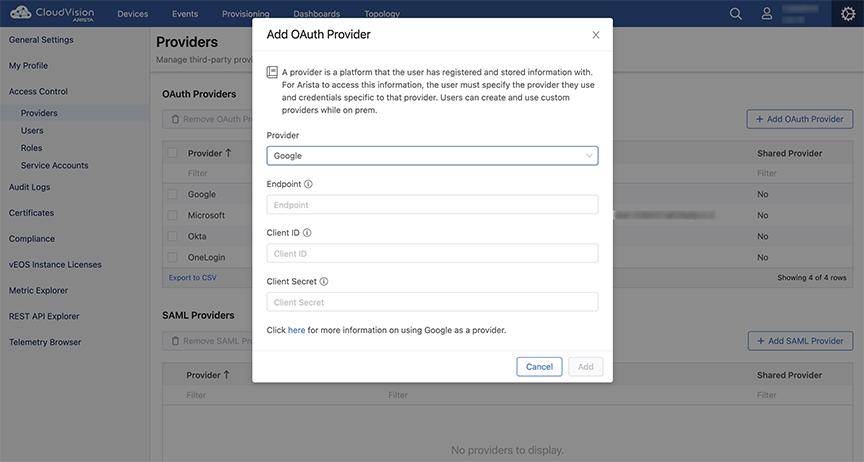Click the Microsoft row provider name
864x462 pixels.
(x=206, y=216)
